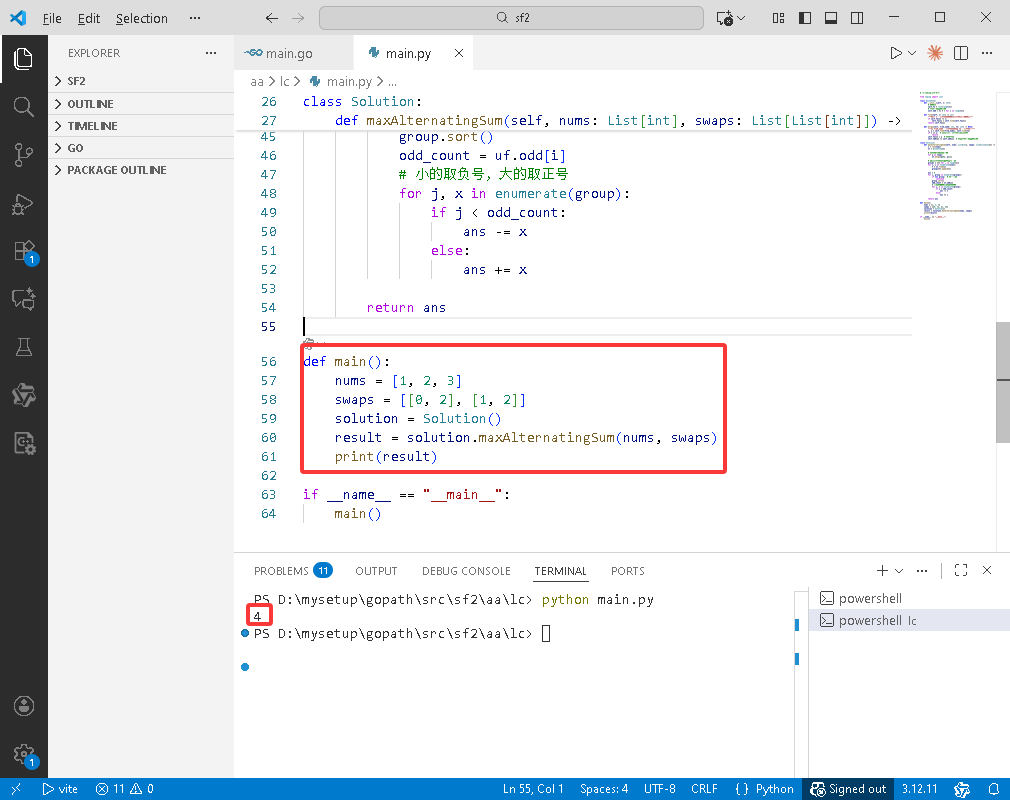
Task: Open Explorer views and more actions
Action: (x=211, y=53)
